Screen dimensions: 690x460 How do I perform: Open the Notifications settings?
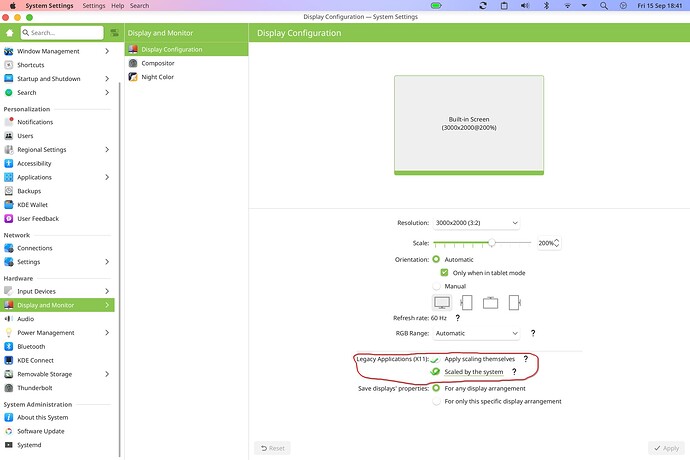57,122
